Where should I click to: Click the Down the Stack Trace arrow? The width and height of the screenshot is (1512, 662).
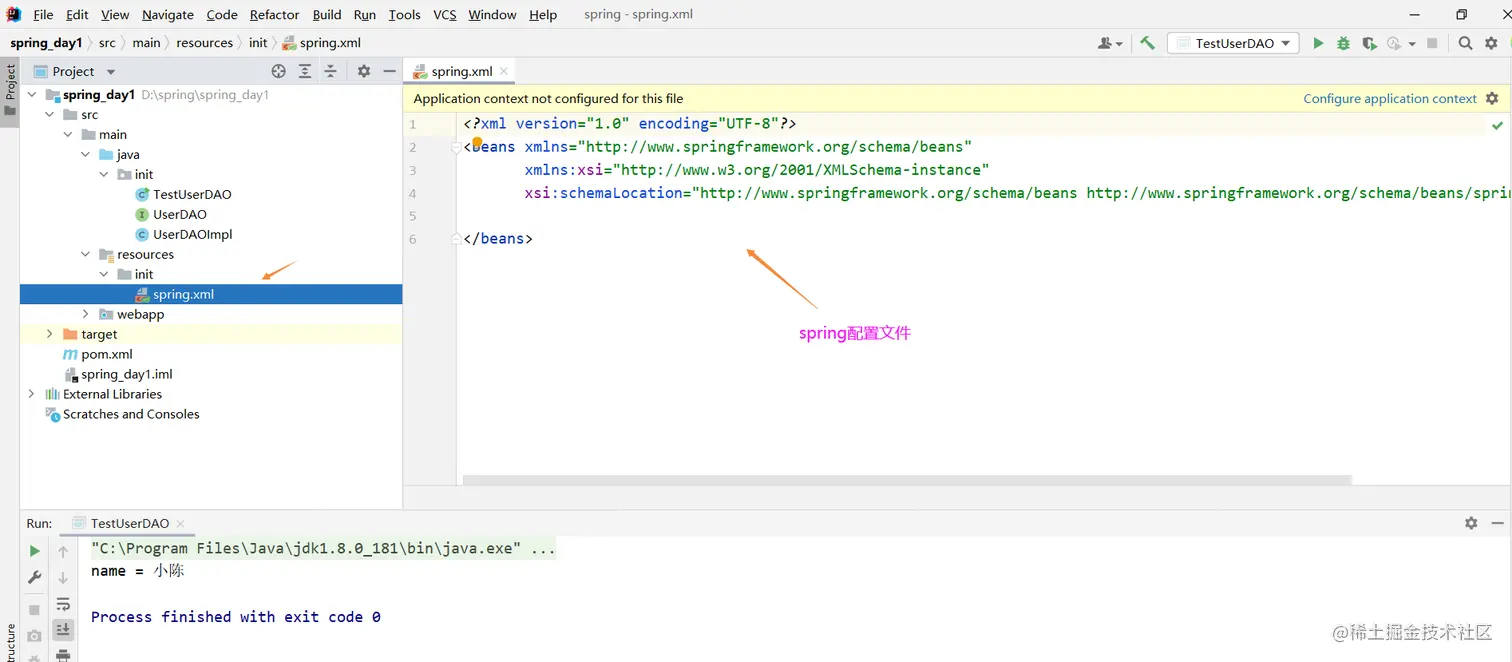coord(63,577)
